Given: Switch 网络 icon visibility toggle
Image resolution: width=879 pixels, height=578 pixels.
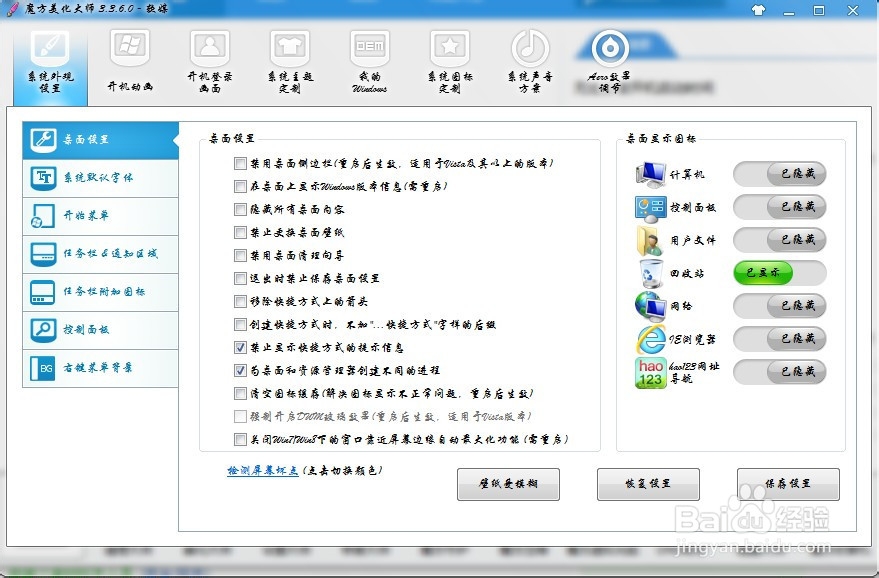Looking at the screenshot, I should 782,306.
